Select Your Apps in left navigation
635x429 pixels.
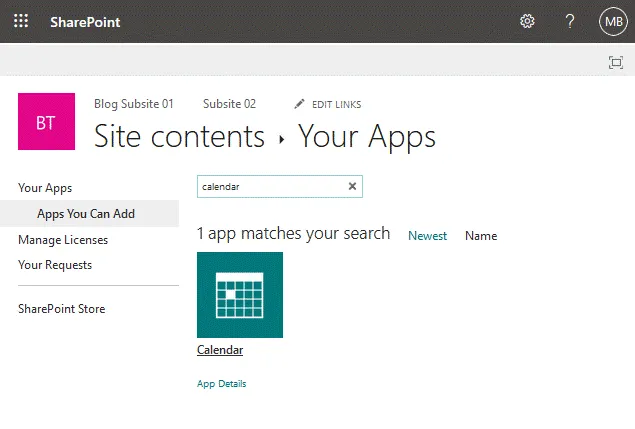pos(45,188)
